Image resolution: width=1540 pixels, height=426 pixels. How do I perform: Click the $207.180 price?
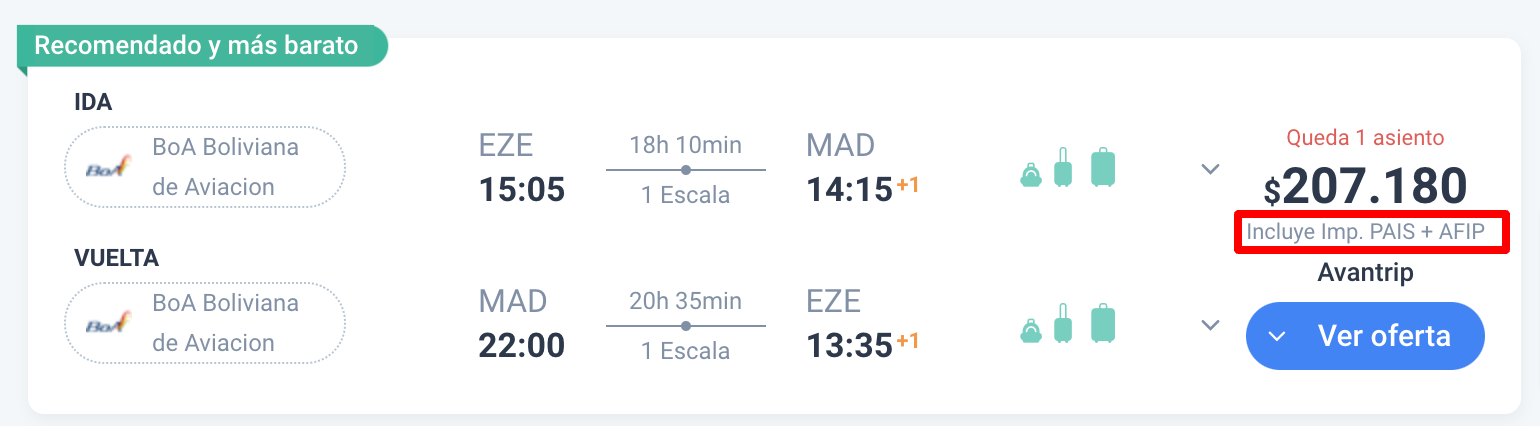[1365, 186]
